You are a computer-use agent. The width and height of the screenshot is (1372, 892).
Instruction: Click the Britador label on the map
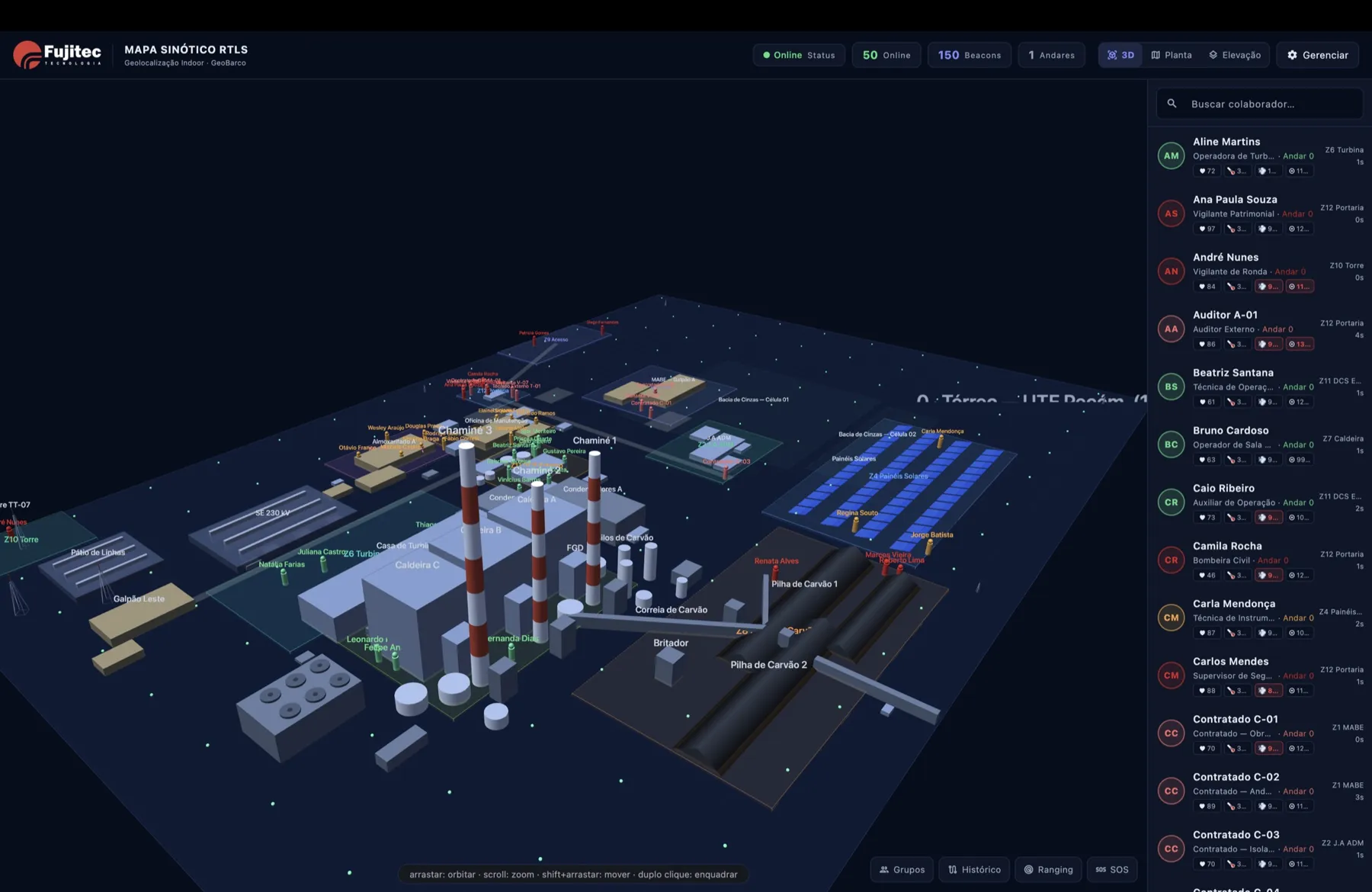tap(671, 643)
